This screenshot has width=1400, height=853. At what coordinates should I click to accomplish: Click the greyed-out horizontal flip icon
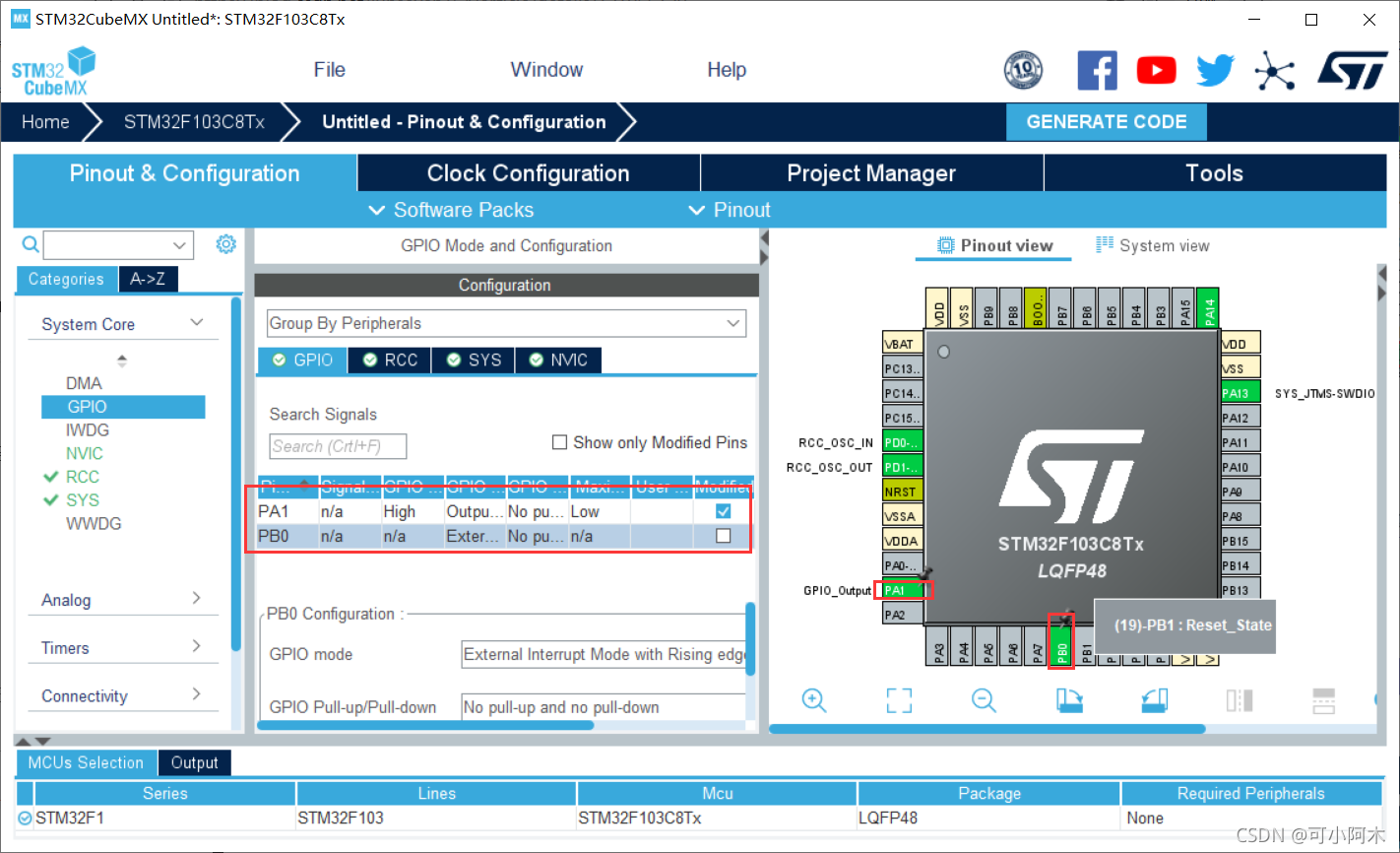1240,700
